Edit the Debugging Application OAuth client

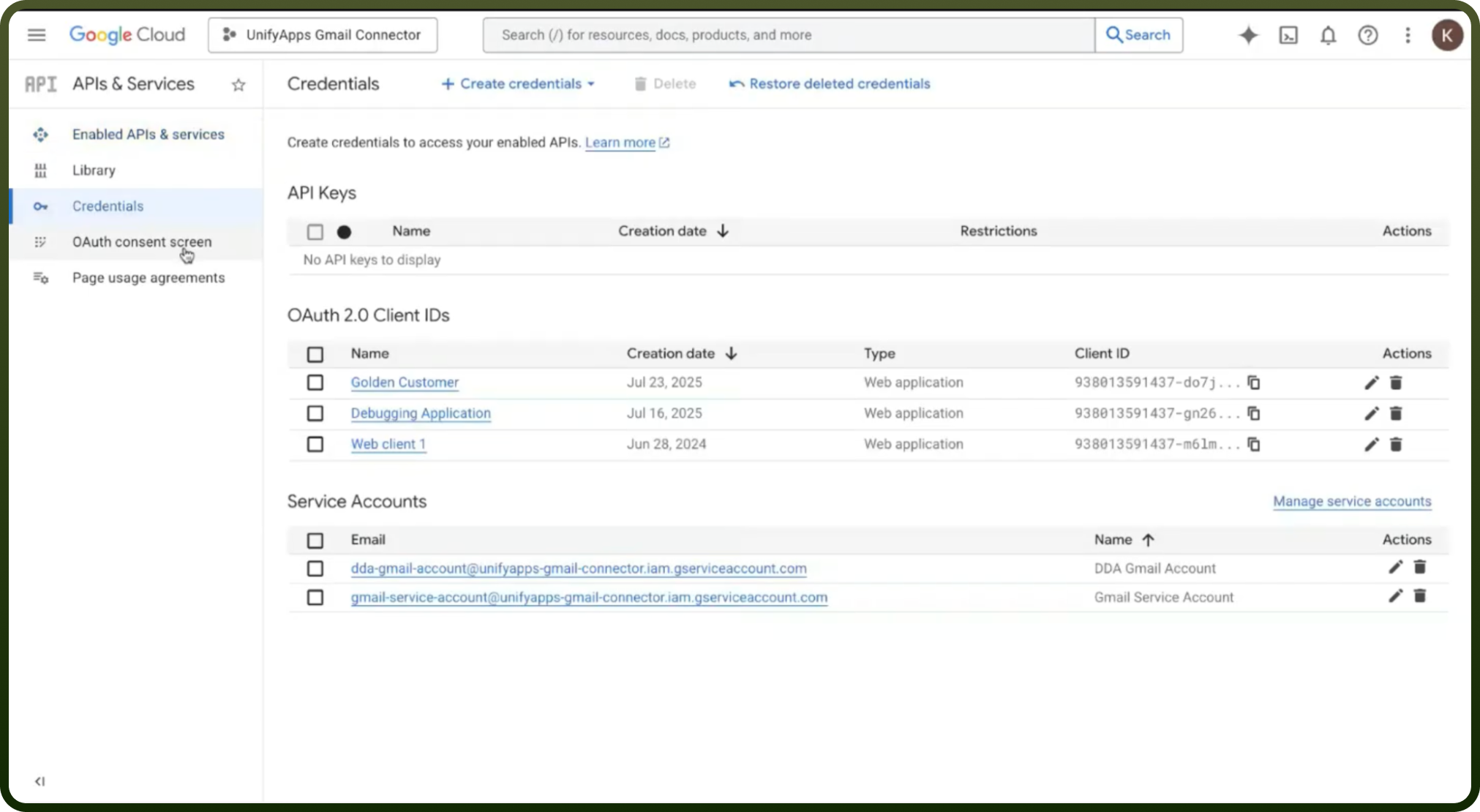tap(1371, 413)
